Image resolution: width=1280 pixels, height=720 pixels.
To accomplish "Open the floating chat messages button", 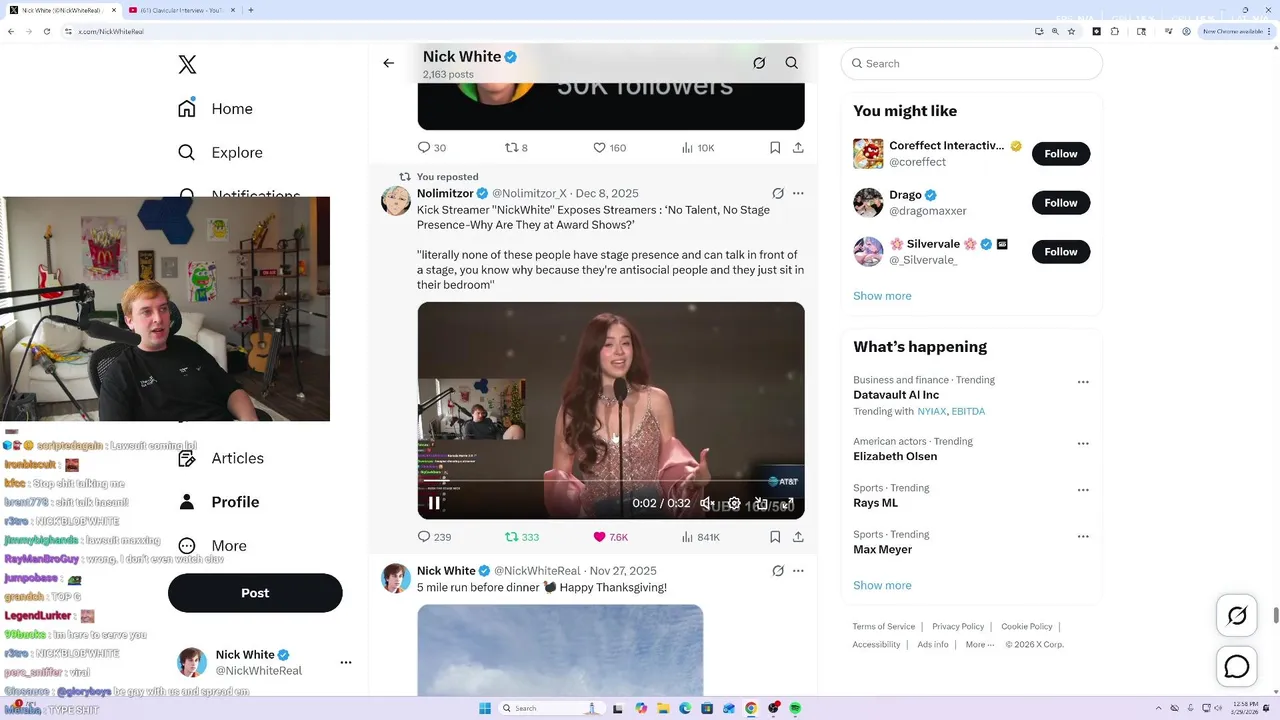I will coord(1237,666).
